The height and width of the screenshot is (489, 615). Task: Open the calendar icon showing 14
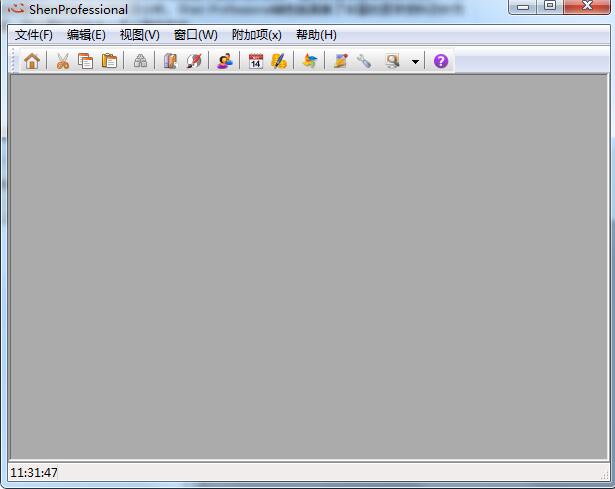(x=255, y=61)
